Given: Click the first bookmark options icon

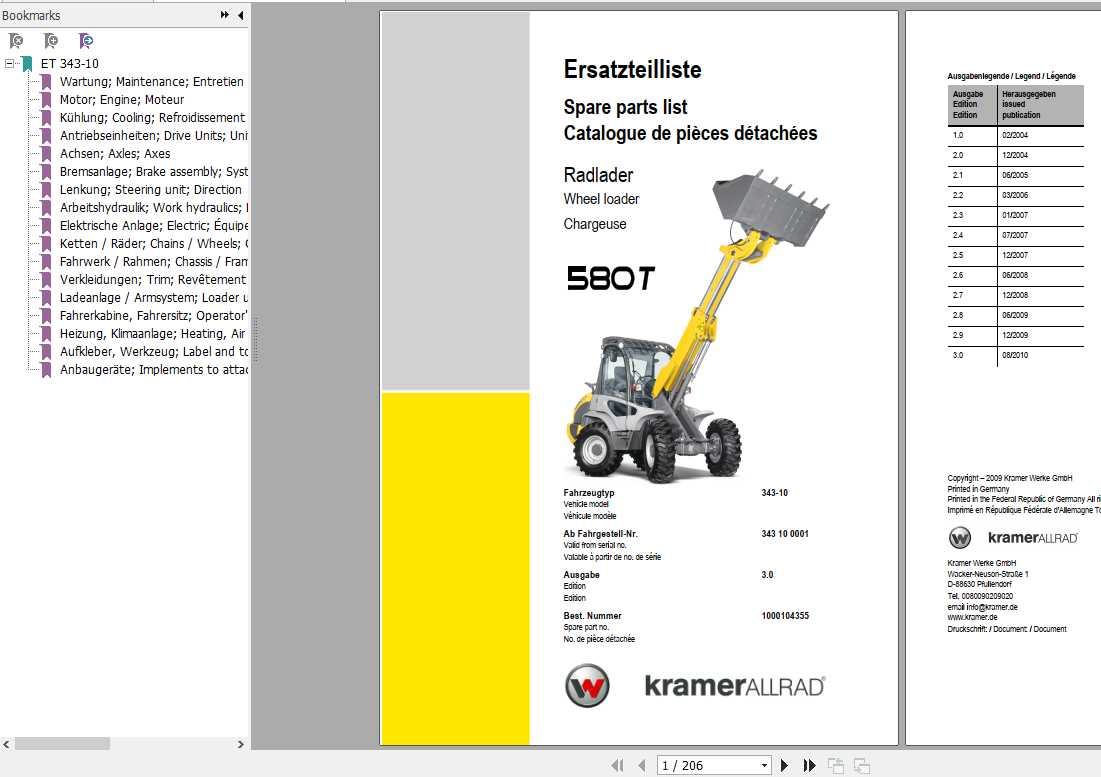Looking at the screenshot, I should coord(15,41).
